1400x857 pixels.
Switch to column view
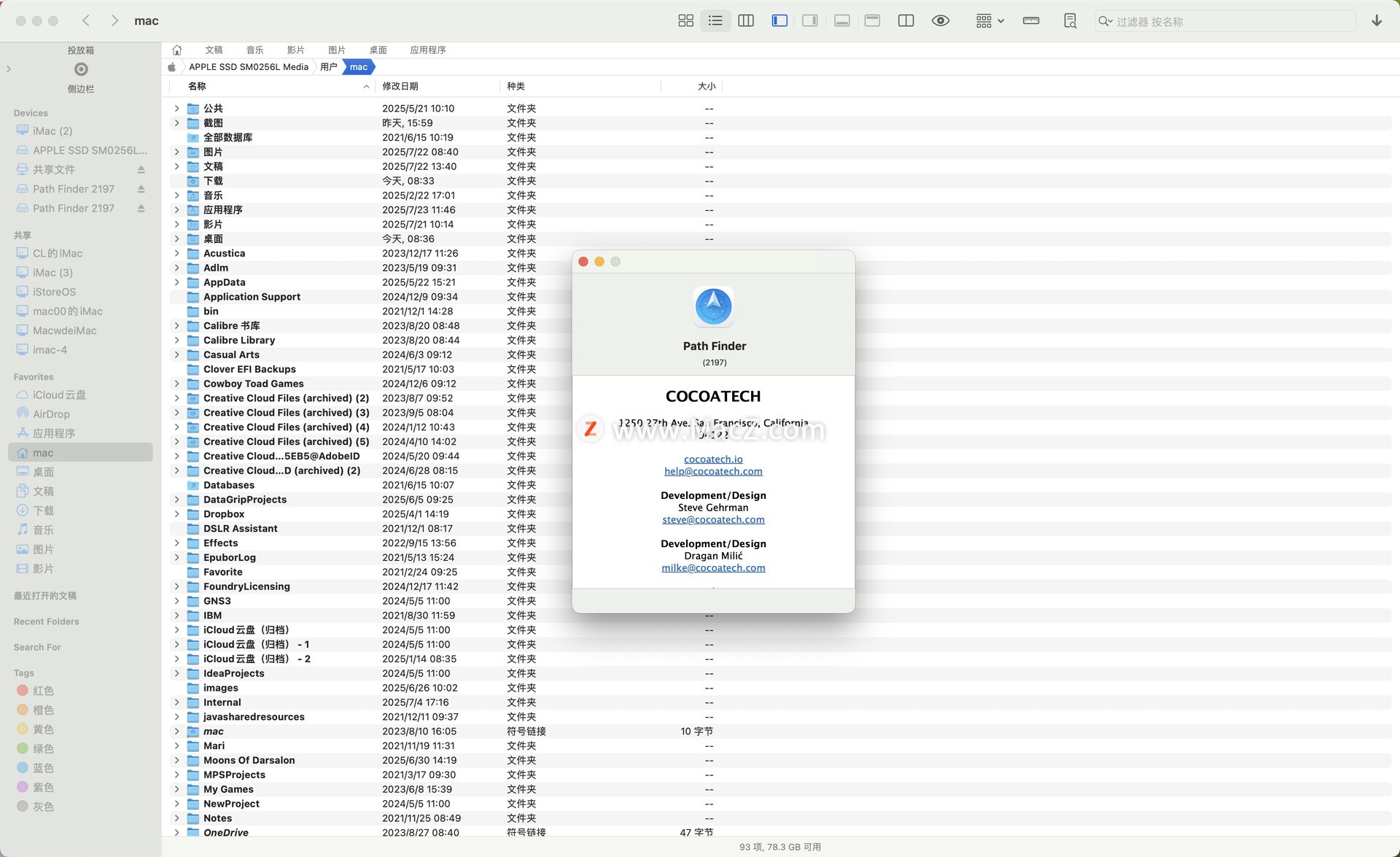[746, 21]
